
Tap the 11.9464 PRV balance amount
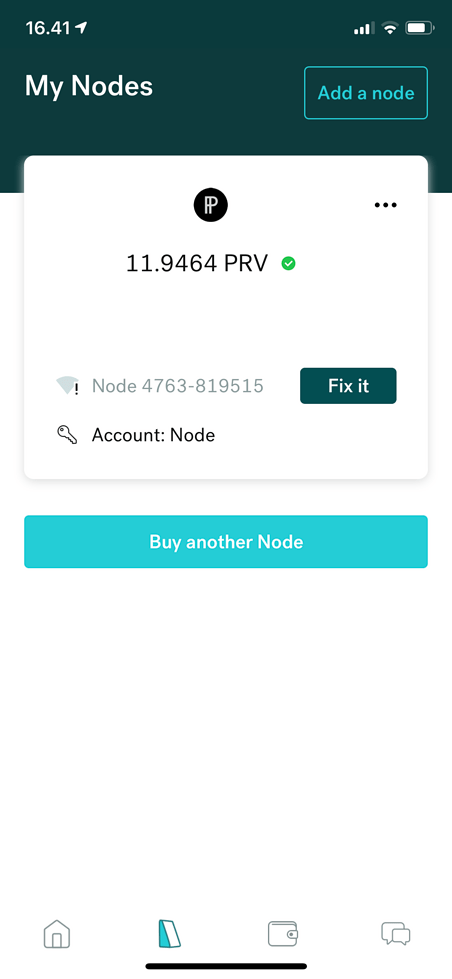coord(197,263)
